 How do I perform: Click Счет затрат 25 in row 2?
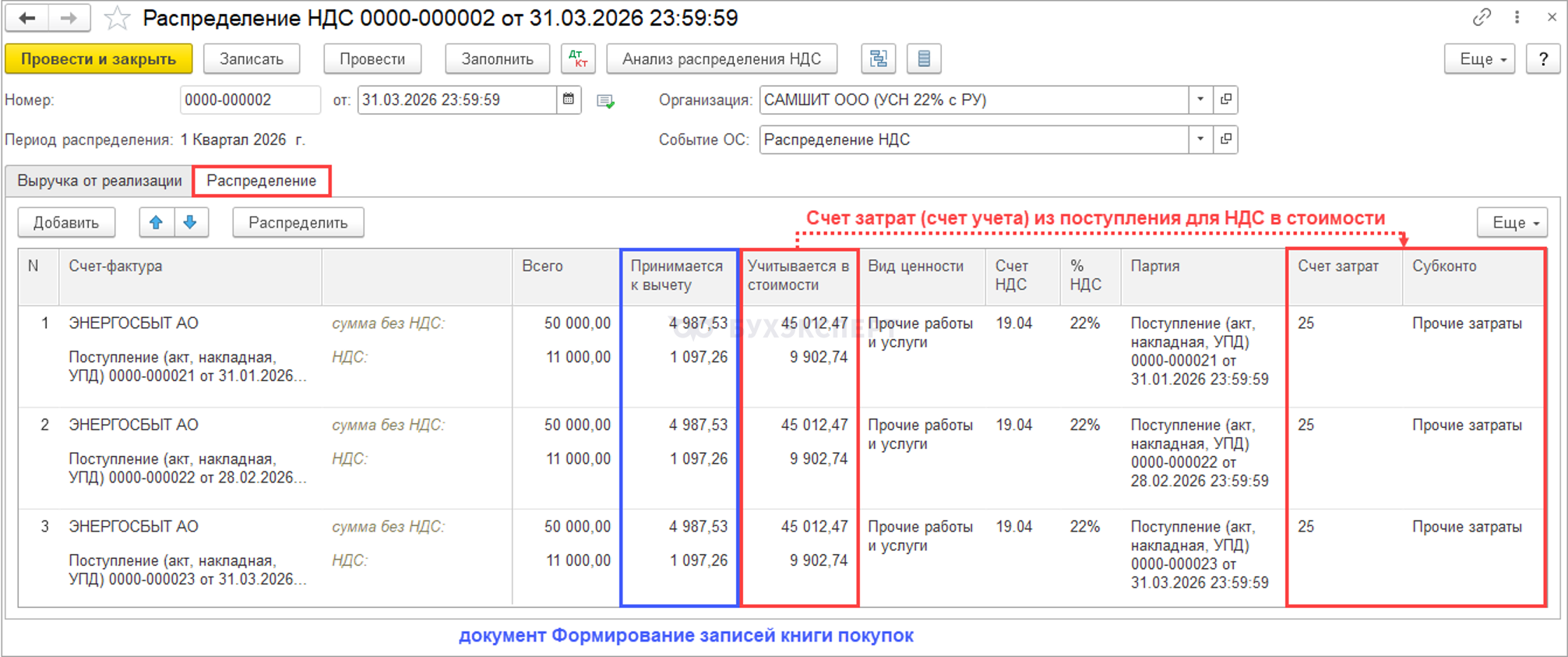point(1306,426)
